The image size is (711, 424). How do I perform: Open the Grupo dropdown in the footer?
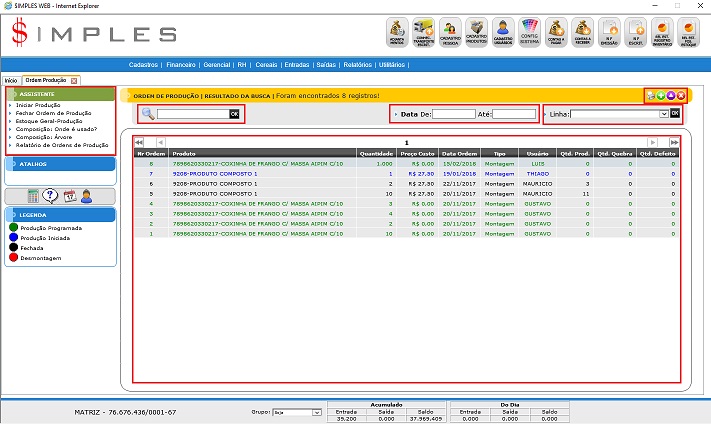tap(317, 412)
